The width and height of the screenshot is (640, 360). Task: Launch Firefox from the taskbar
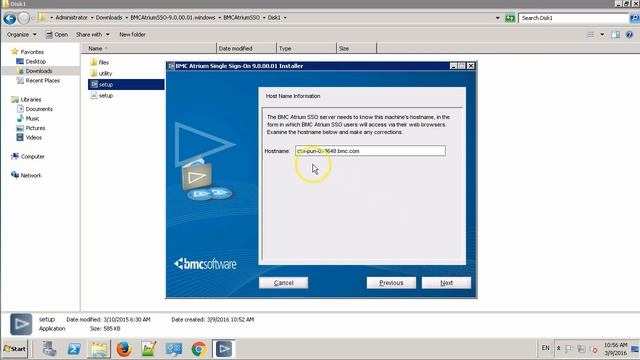124,349
